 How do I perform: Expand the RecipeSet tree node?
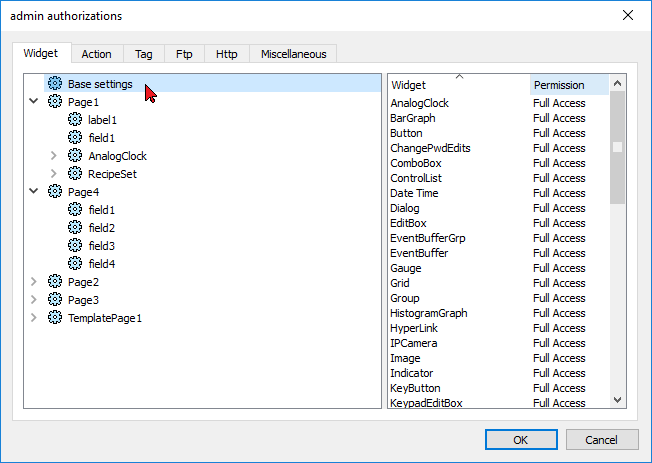[x=54, y=174]
